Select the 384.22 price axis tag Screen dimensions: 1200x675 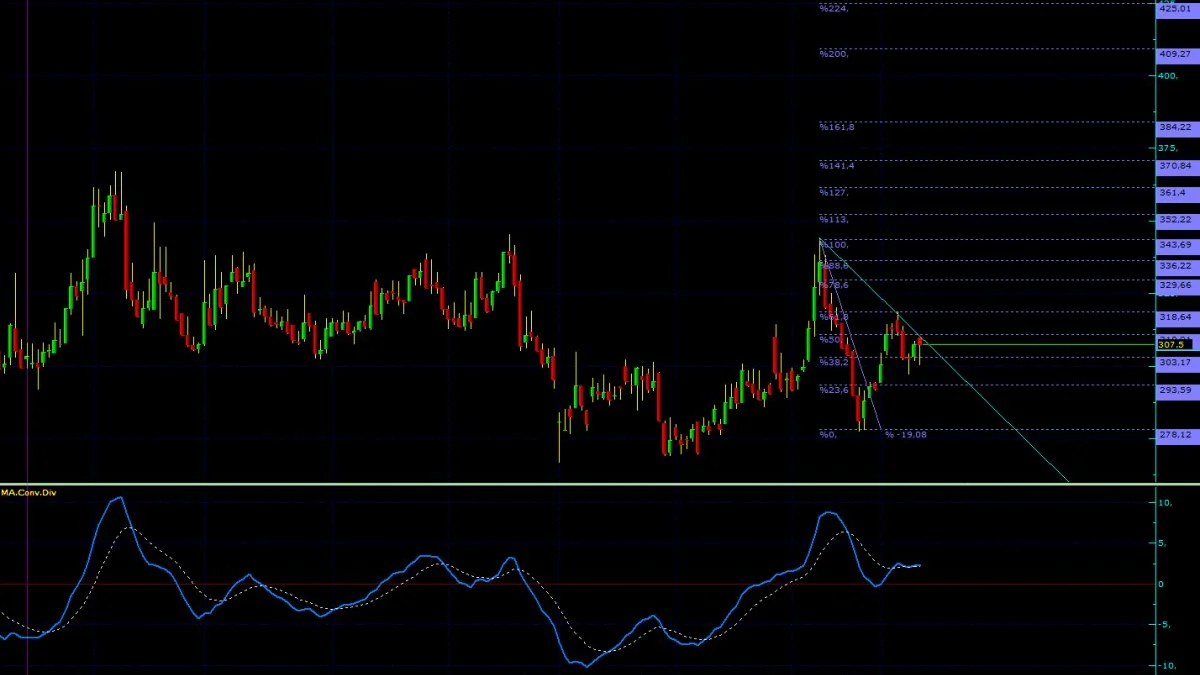pyautogui.click(x=1176, y=127)
